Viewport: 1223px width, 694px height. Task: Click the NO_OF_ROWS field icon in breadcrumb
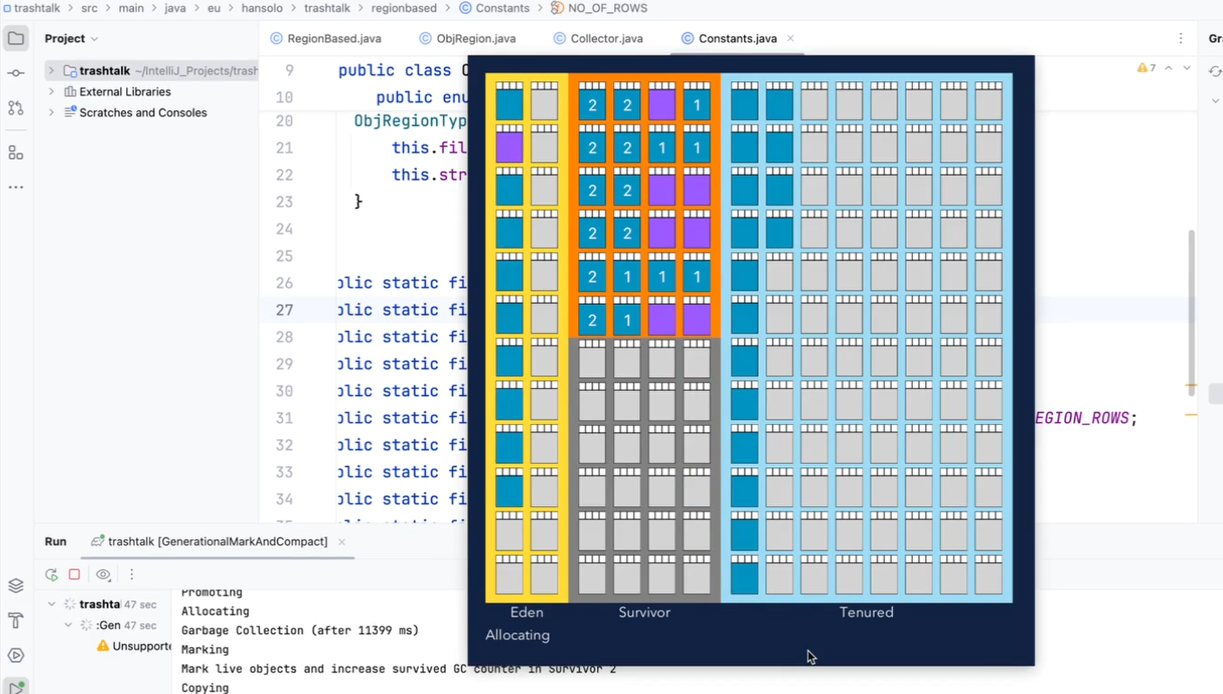point(557,8)
